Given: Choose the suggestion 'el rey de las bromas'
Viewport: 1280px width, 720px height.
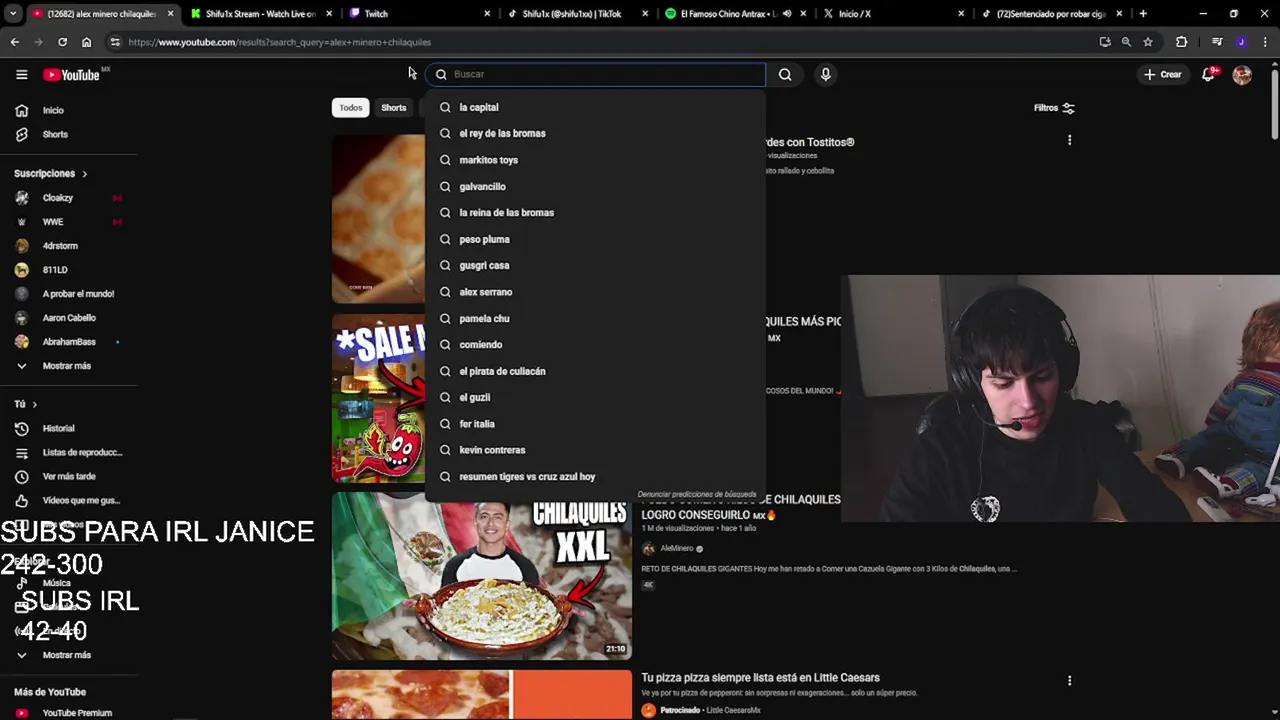Looking at the screenshot, I should coord(596,133).
